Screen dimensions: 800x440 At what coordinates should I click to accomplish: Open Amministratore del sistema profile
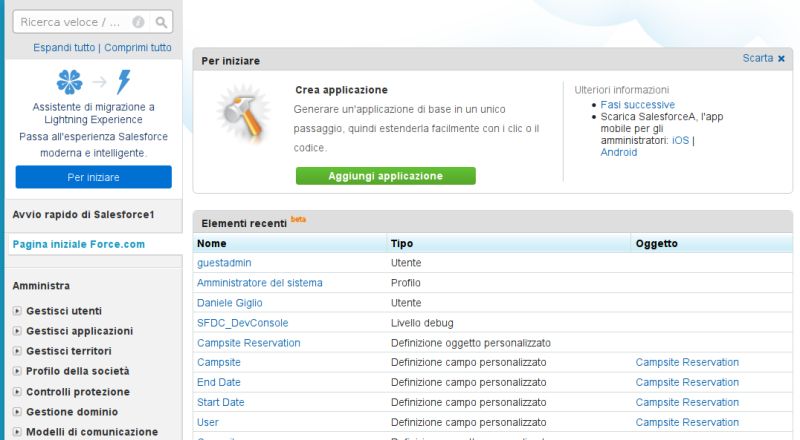(260, 283)
